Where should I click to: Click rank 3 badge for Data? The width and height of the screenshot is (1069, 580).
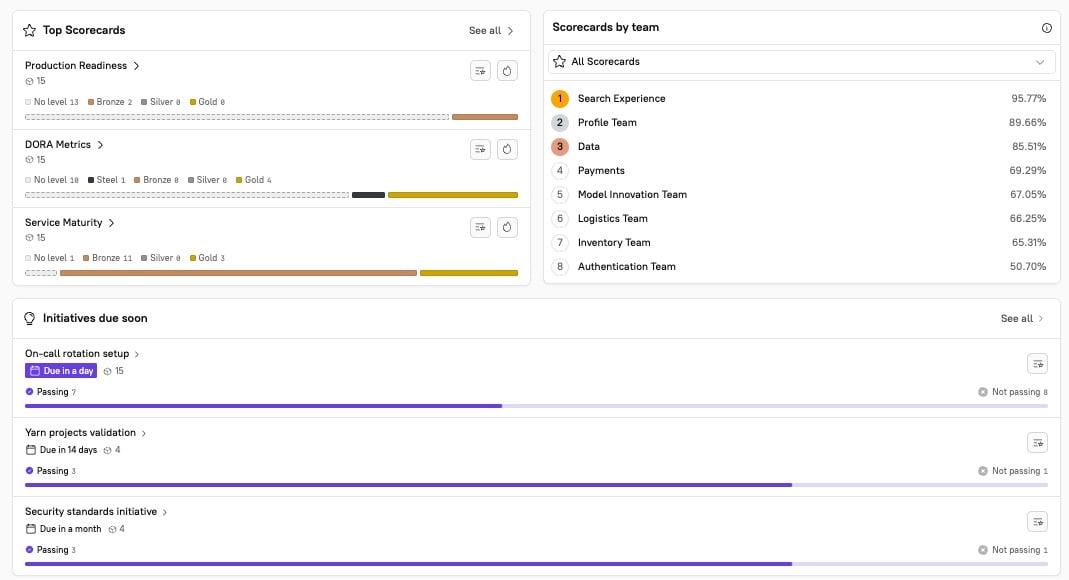coord(560,147)
